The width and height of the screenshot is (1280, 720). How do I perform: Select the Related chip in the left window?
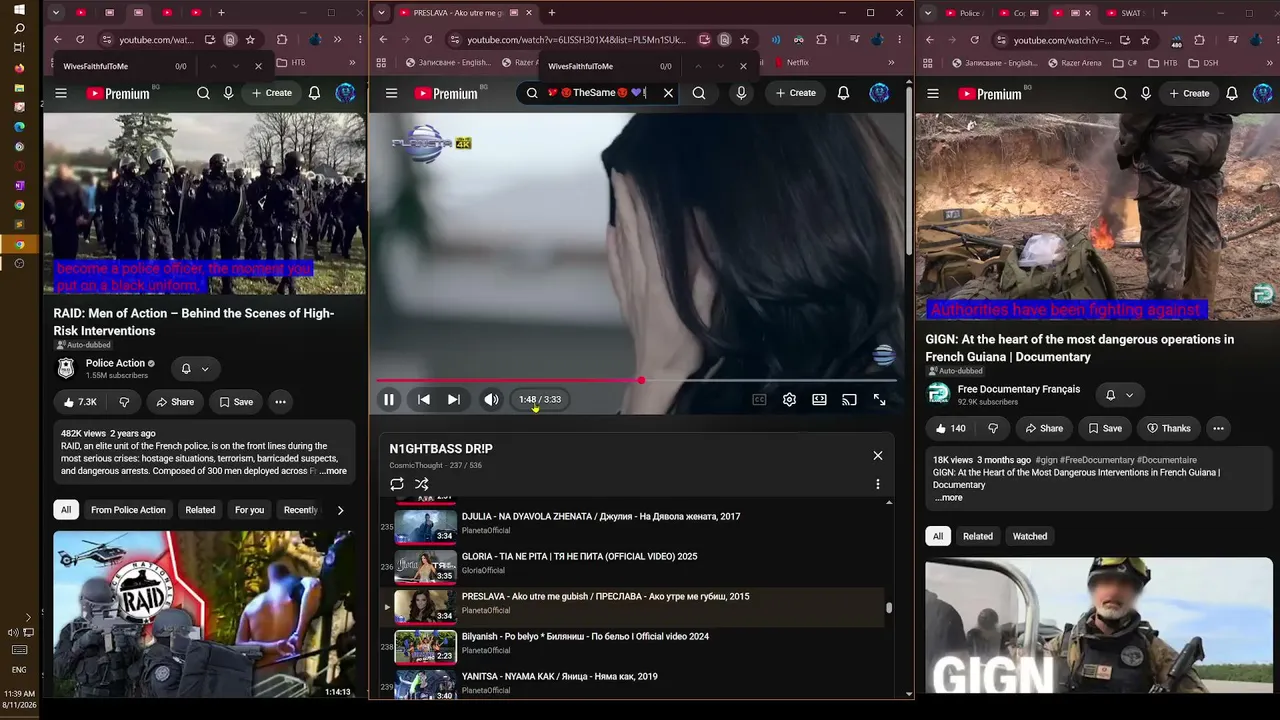tap(200, 510)
